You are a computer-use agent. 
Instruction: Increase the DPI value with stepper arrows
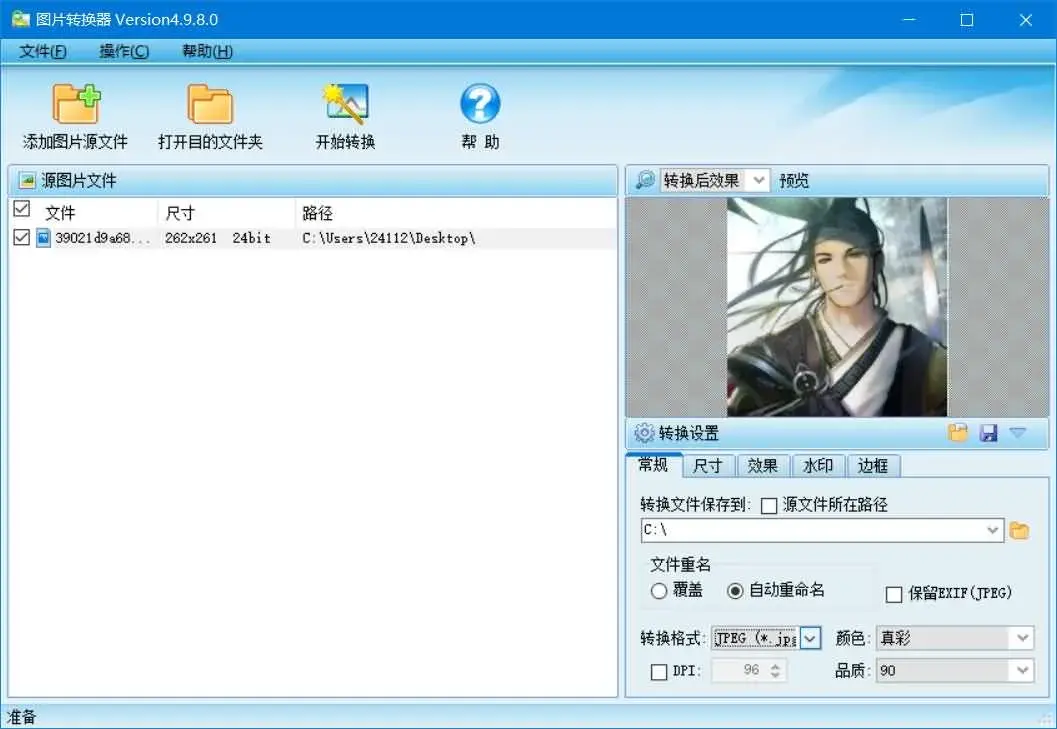point(775,666)
